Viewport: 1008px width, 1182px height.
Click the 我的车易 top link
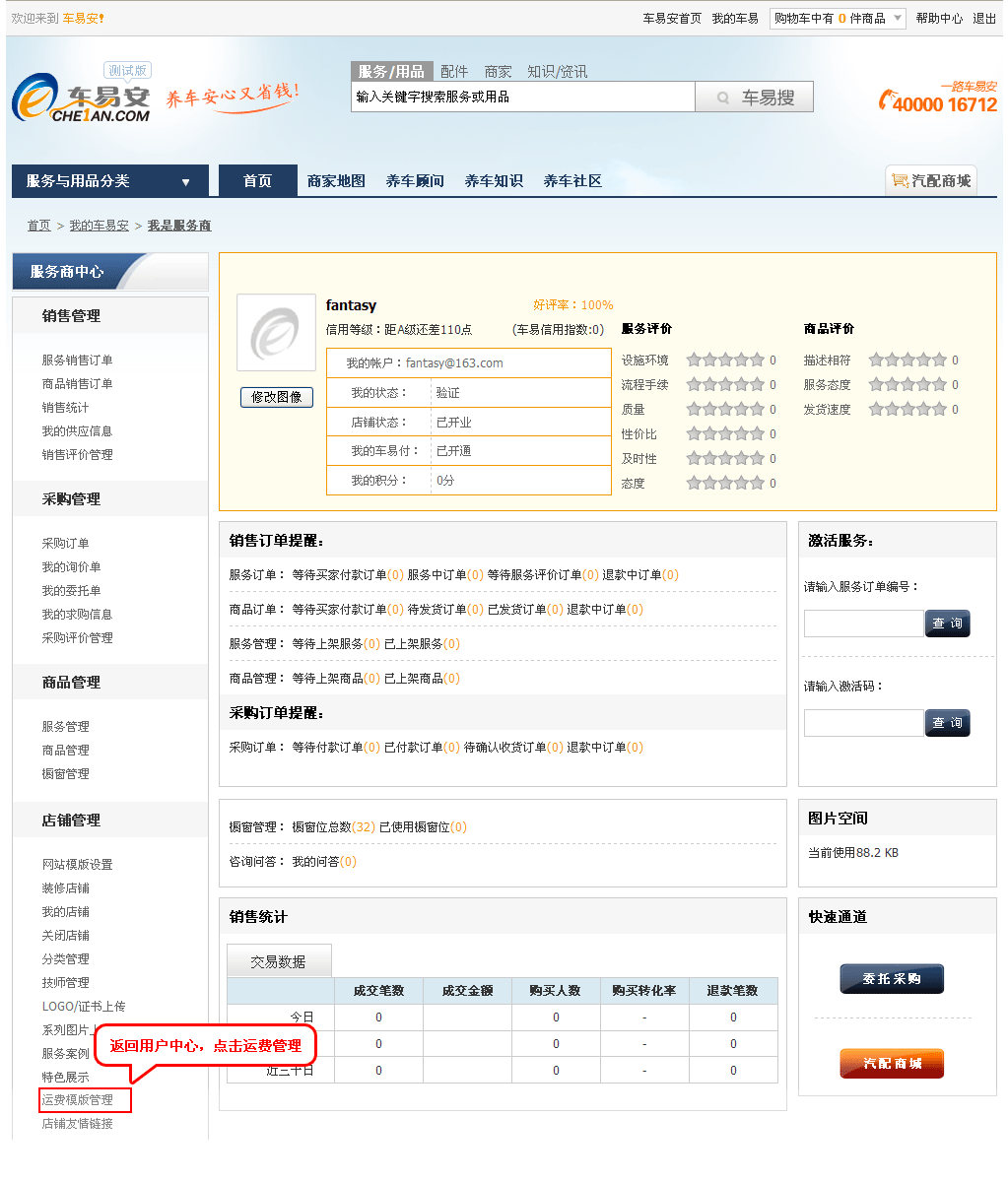pyautogui.click(x=735, y=19)
